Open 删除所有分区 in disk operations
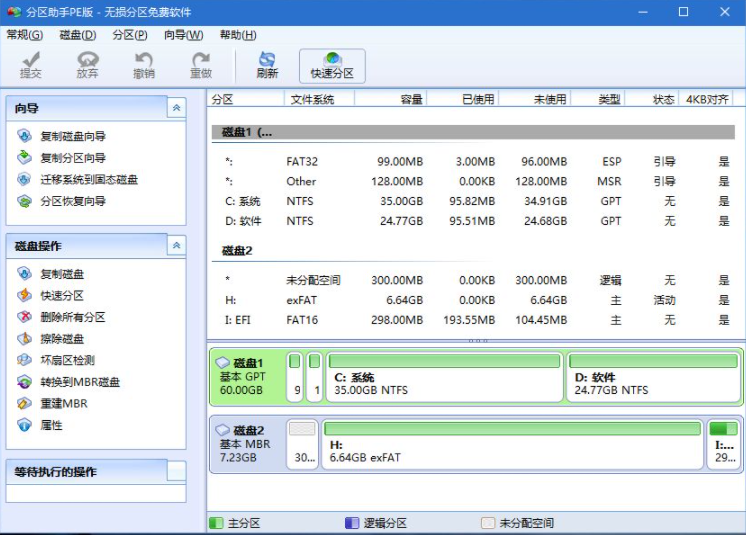The height and width of the screenshot is (535, 746). [72, 317]
